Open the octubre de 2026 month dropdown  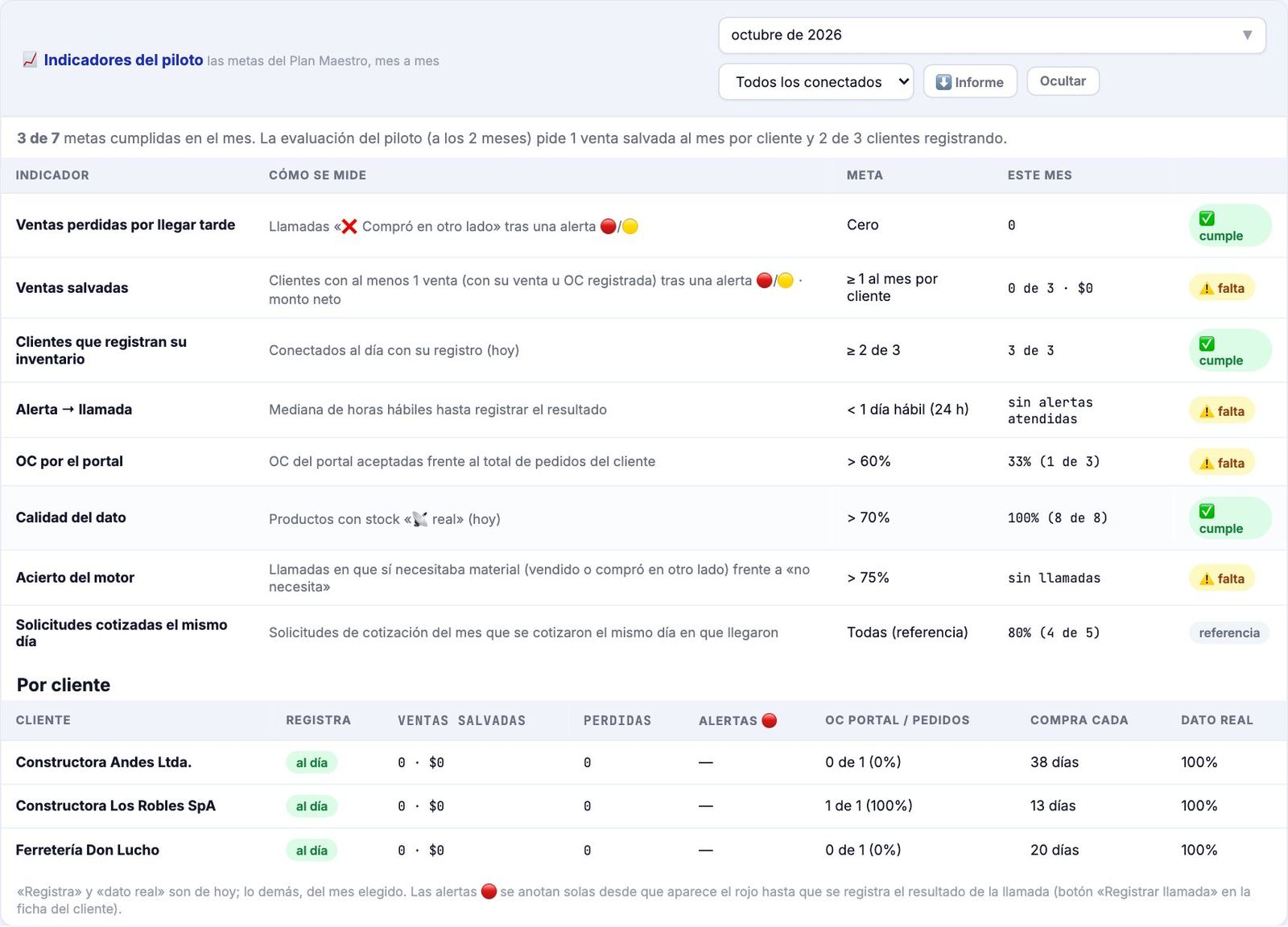tap(992, 35)
